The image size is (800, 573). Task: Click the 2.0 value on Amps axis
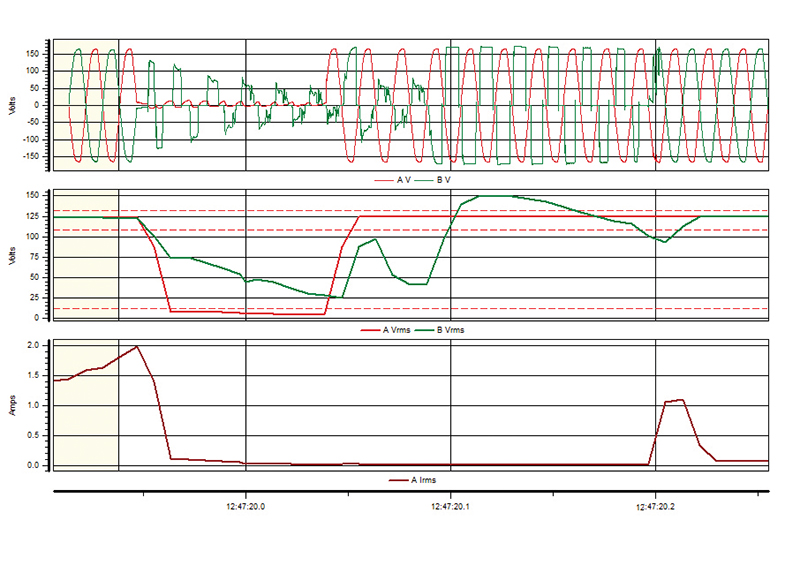(33, 345)
